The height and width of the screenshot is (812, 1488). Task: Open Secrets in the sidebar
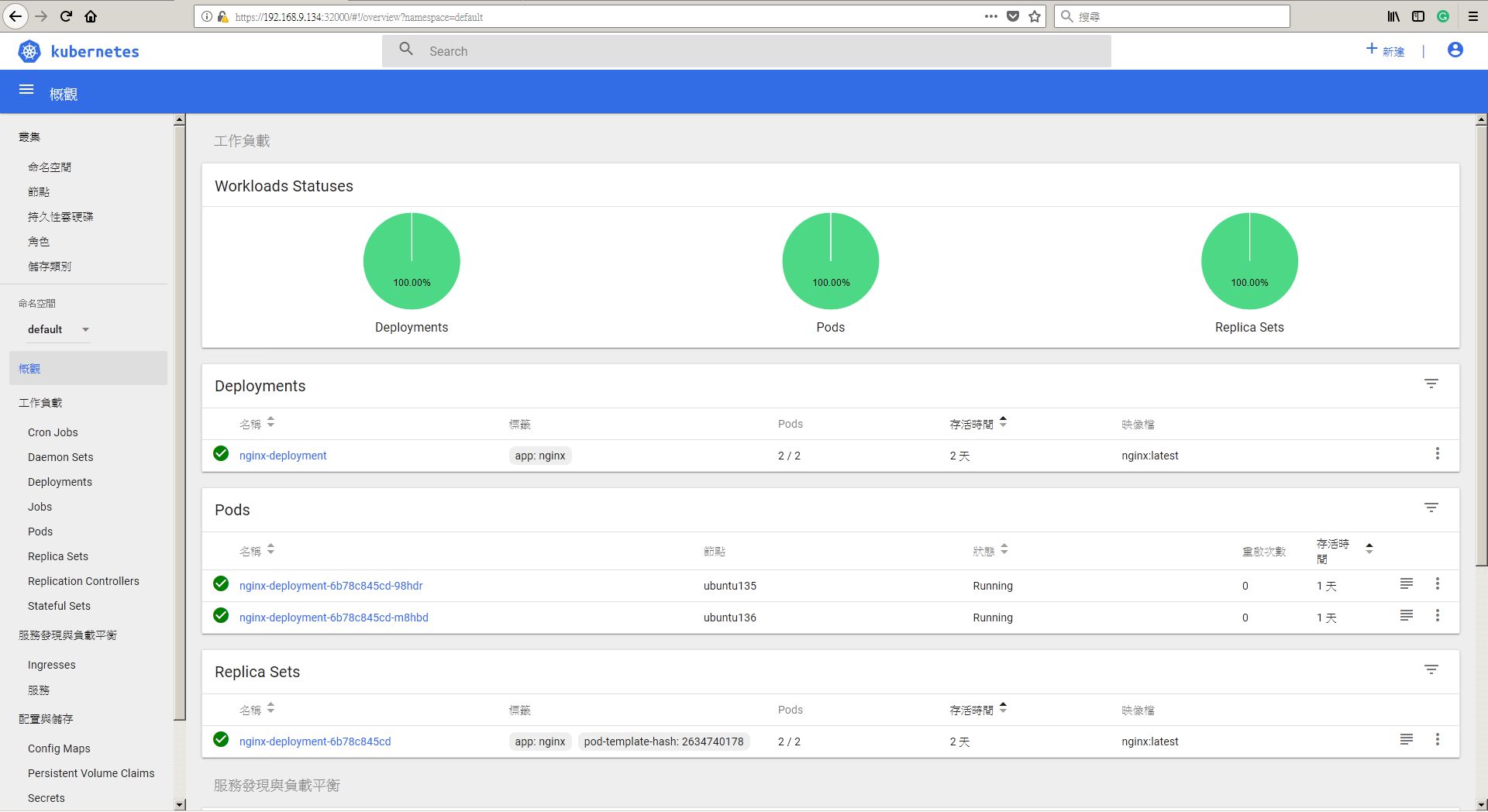pos(46,798)
